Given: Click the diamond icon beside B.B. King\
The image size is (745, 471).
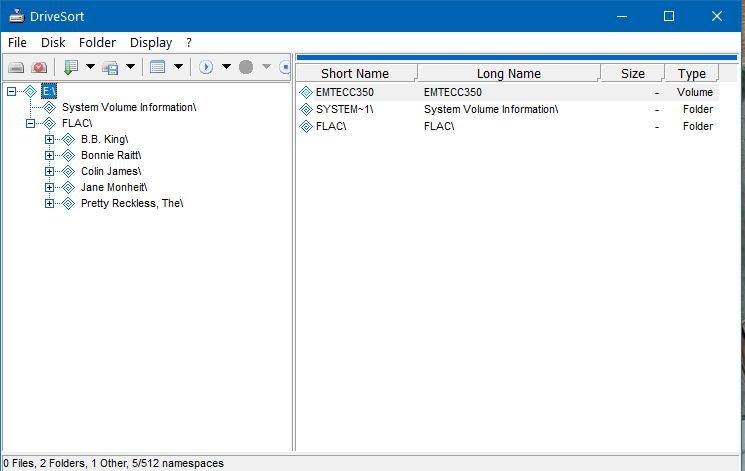Looking at the screenshot, I should tap(68, 139).
